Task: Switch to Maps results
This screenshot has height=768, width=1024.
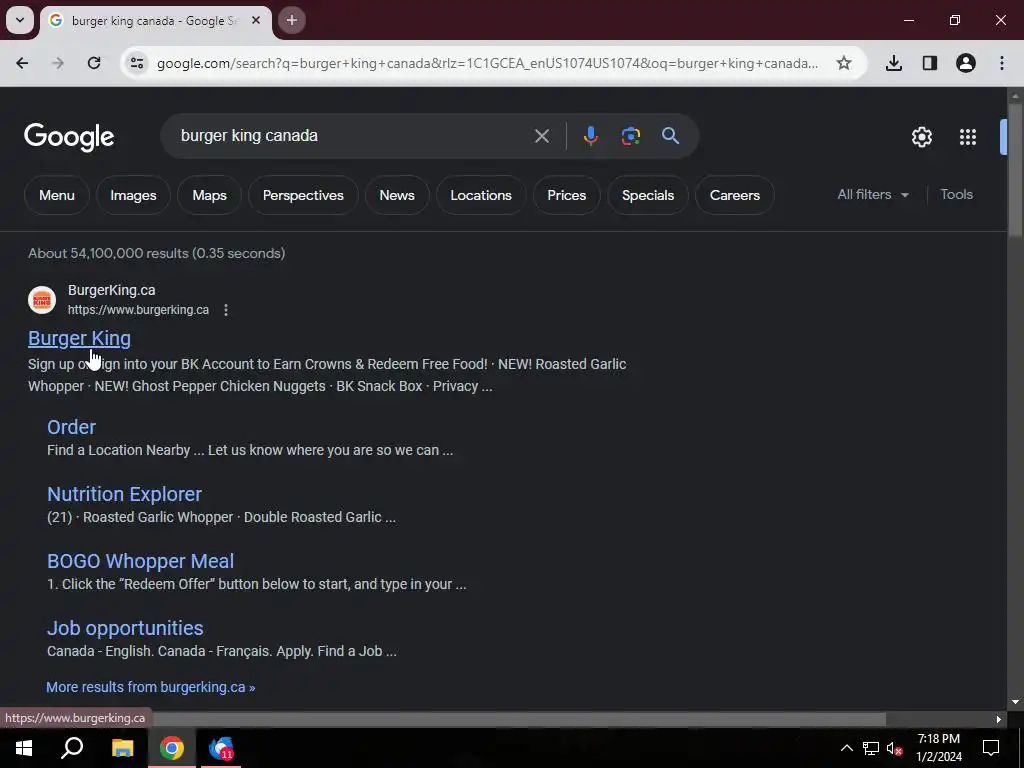Action: pyautogui.click(x=210, y=195)
